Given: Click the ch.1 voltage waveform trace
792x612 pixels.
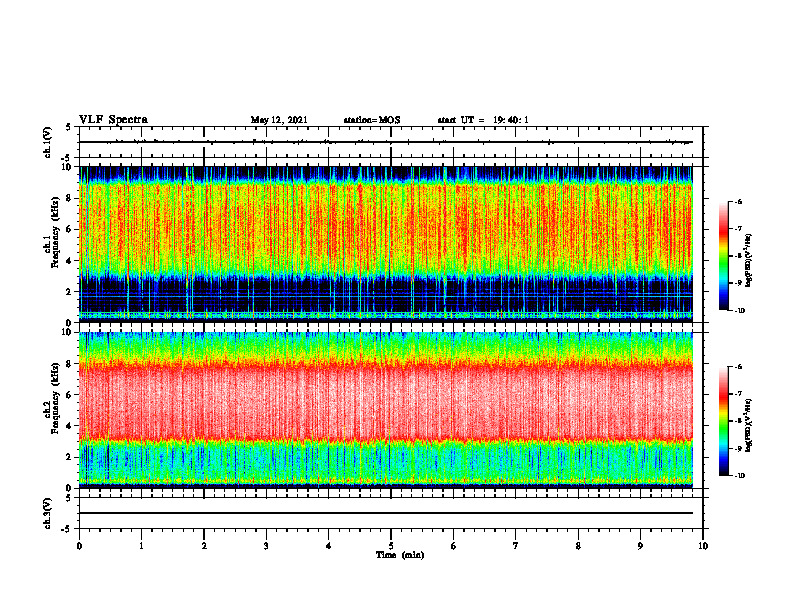Looking at the screenshot, I should (386, 142).
